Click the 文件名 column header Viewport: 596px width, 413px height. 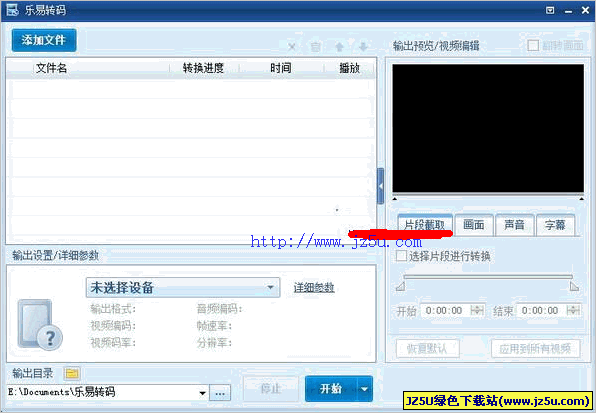pyautogui.click(x=51, y=68)
